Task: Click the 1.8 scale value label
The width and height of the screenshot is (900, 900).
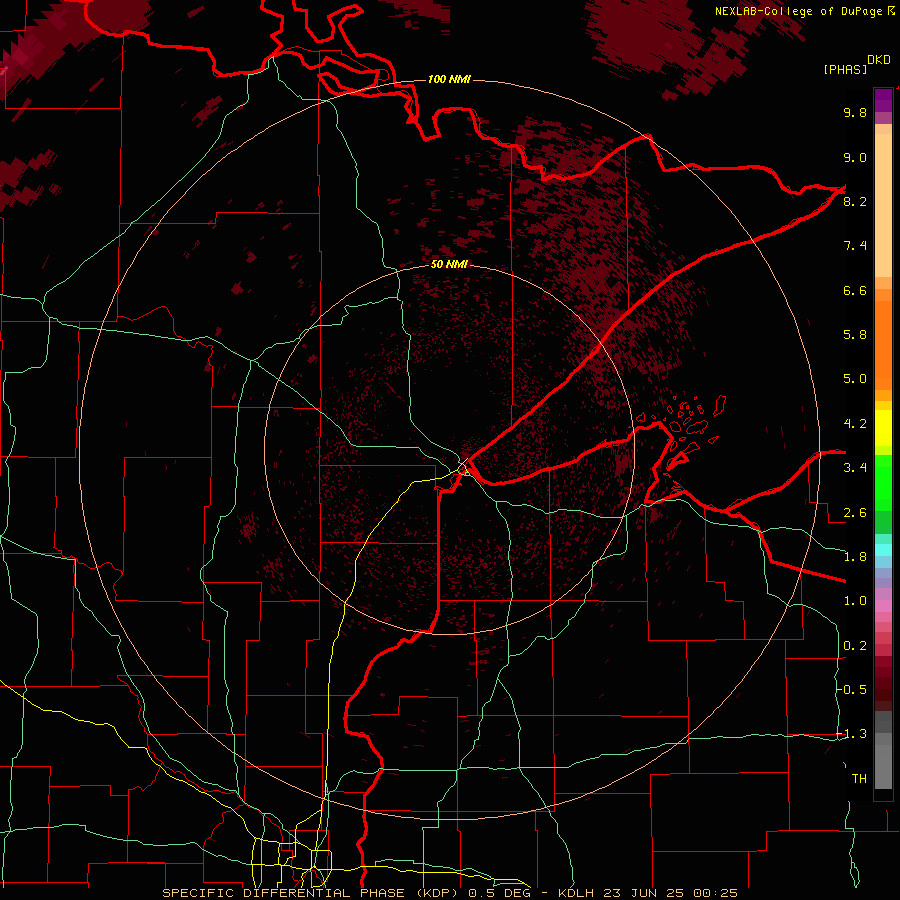Action: point(855,557)
